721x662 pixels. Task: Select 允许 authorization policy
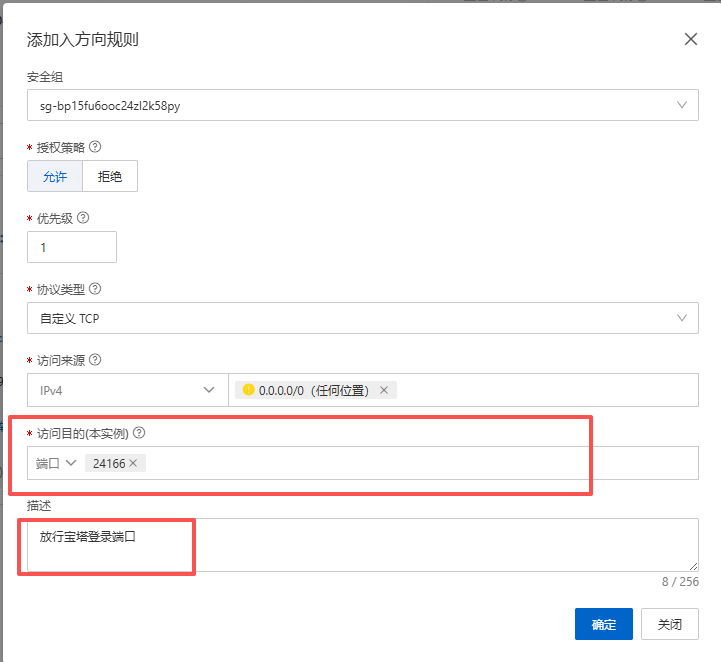click(x=54, y=176)
